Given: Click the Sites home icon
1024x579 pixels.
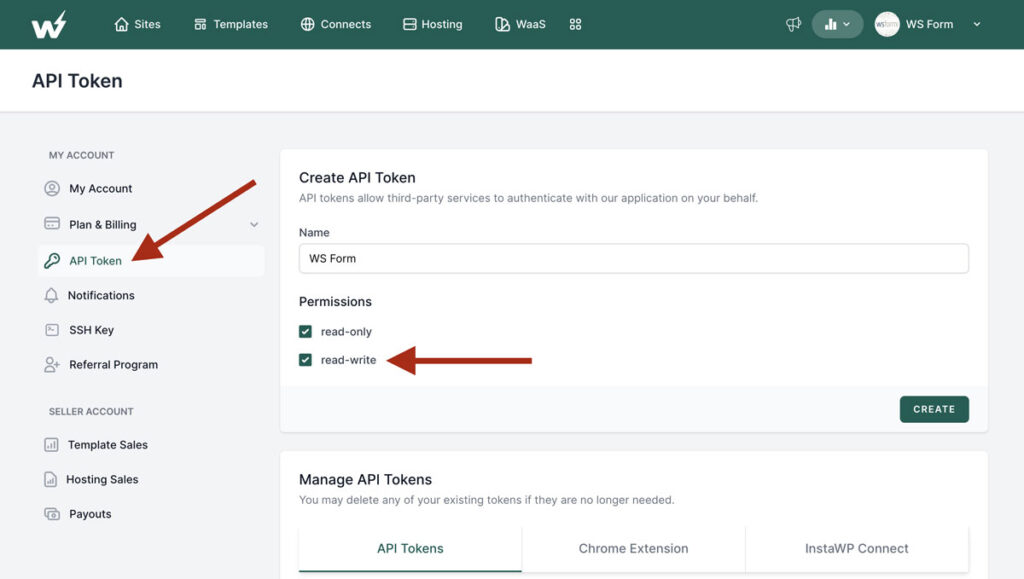Looking at the screenshot, I should [x=121, y=24].
